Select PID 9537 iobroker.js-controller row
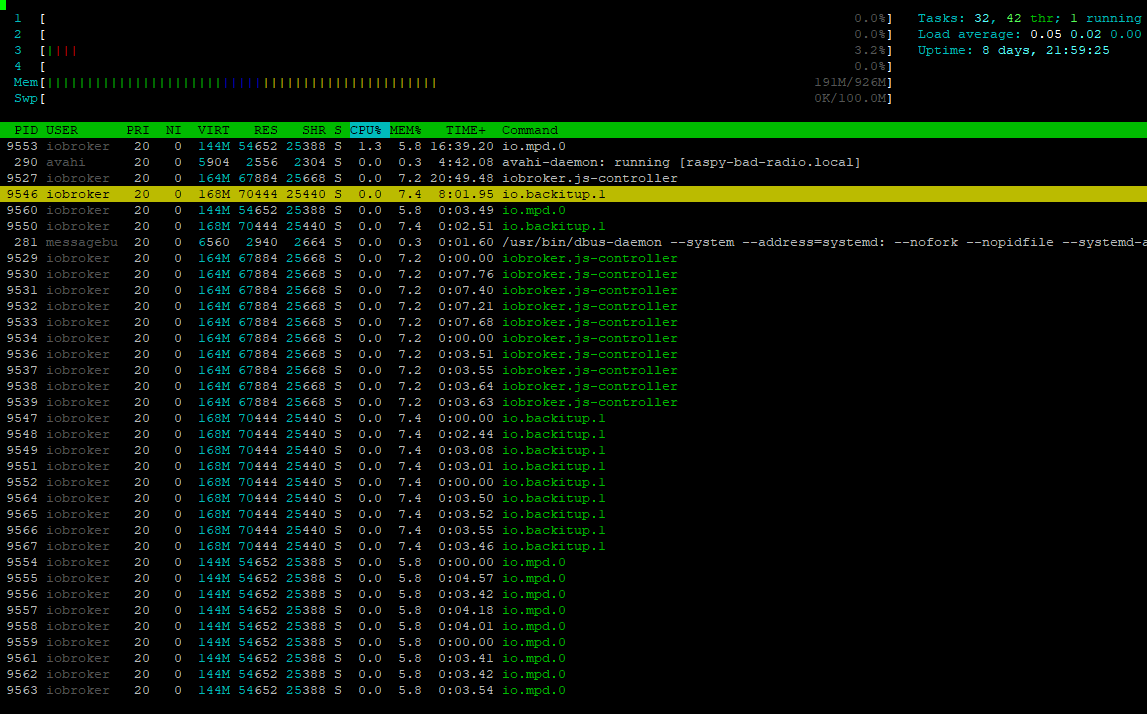The width and height of the screenshot is (1147, 714). tap(574, 370)
